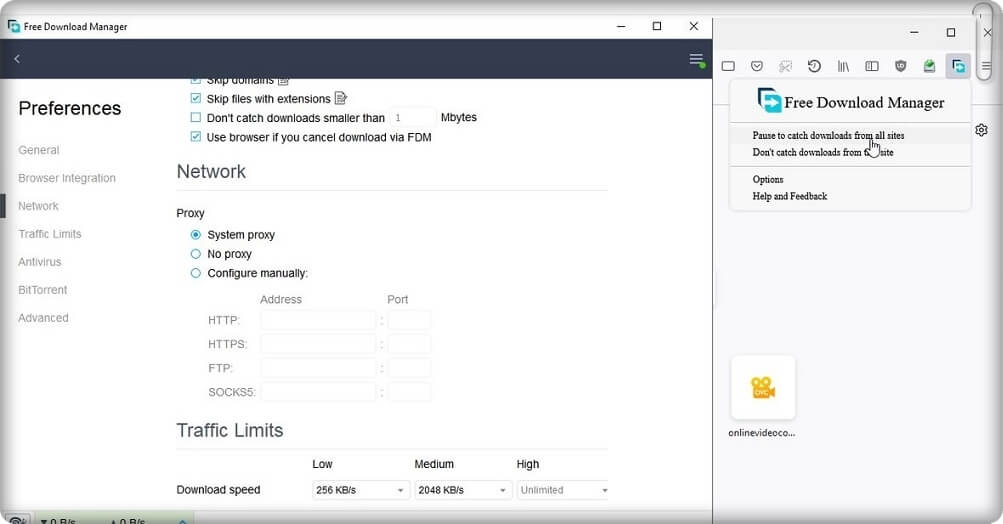Click the Free Download Manager extension icon
The image size is (1003, 524).
[958, 66]
